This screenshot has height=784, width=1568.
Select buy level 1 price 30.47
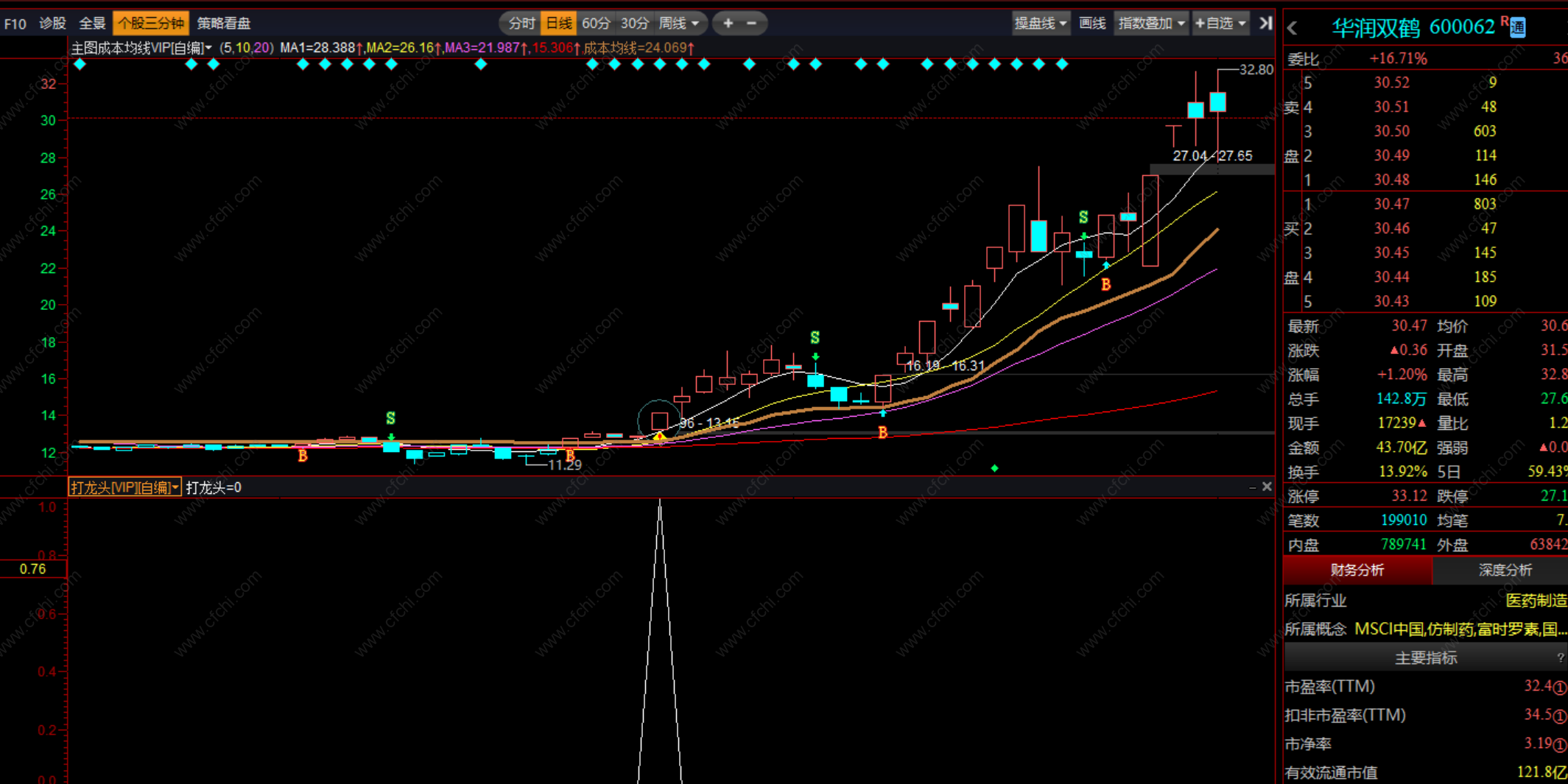coord(1391,204)
